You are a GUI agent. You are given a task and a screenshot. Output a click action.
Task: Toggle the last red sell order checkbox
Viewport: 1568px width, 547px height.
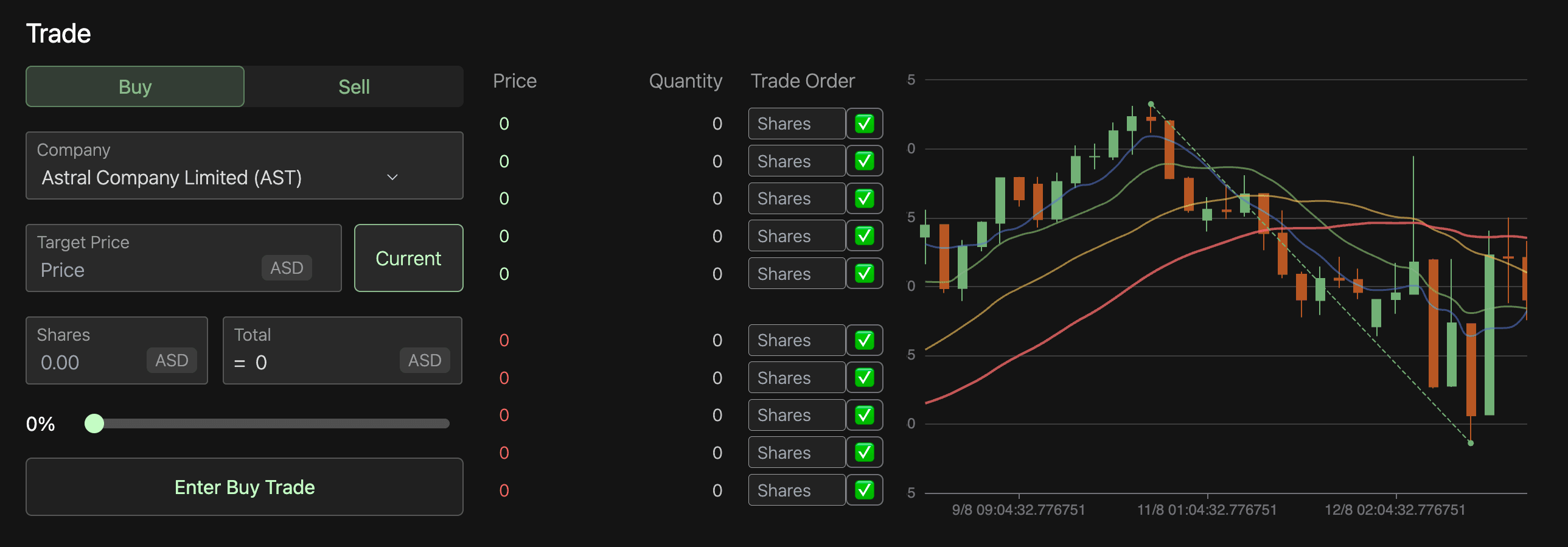coord(865,490)
